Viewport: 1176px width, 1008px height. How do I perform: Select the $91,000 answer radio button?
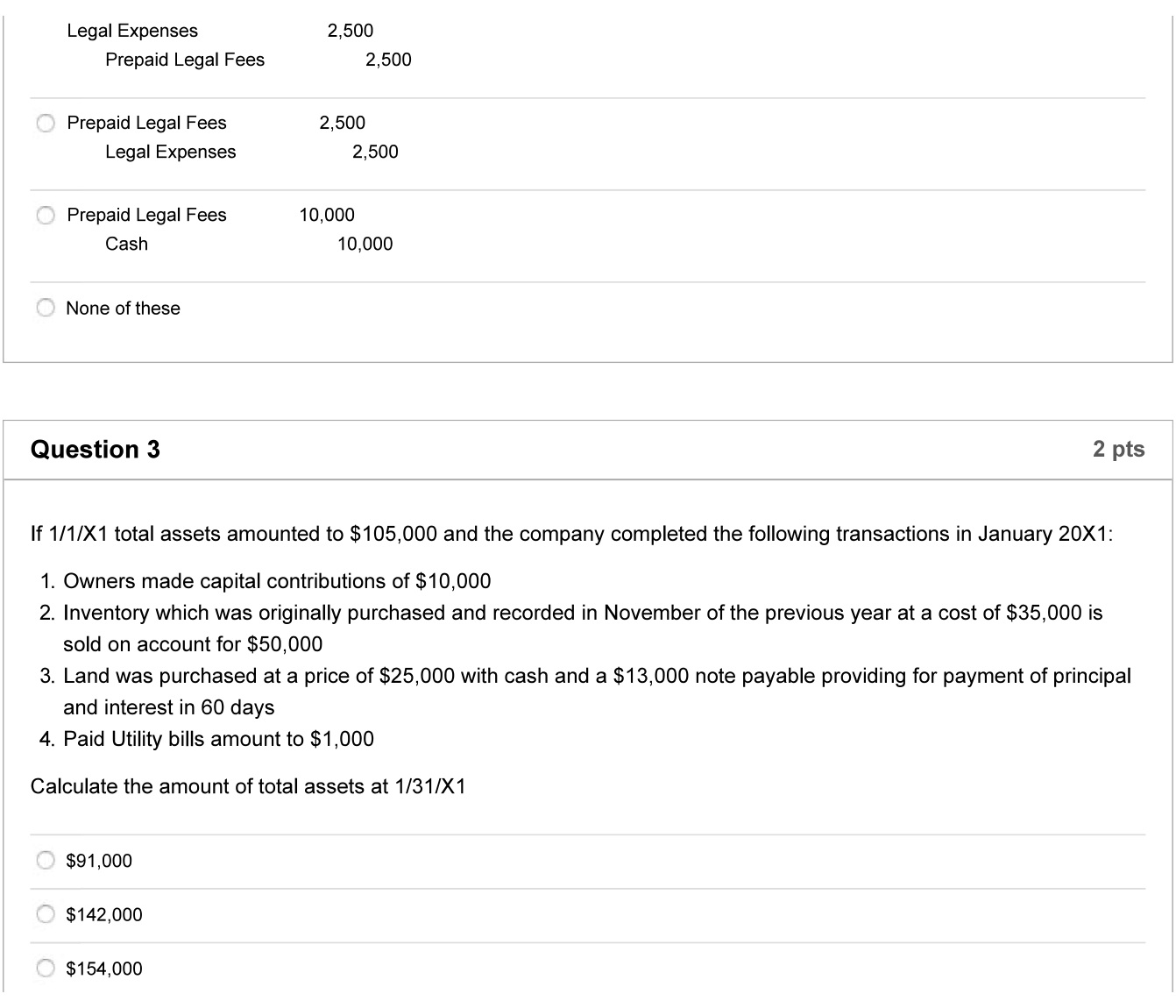click(46, 861)
